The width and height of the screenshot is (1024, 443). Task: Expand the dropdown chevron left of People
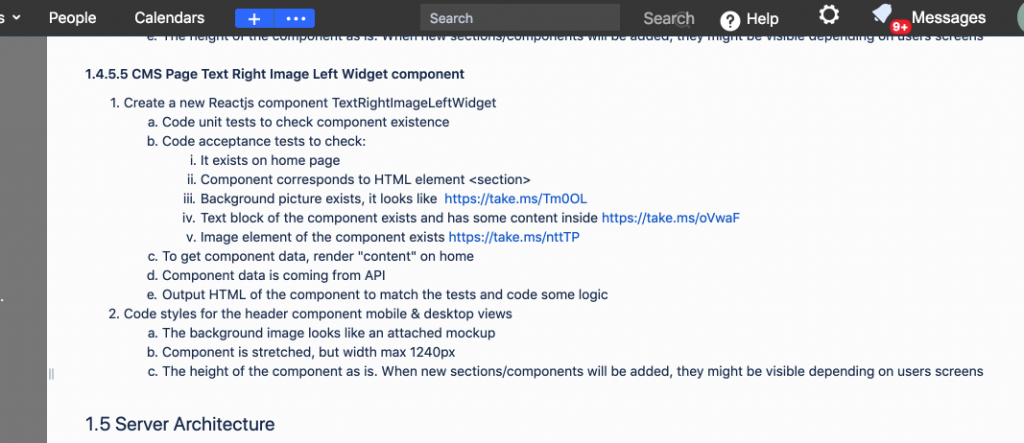click(x=16, y=18)
